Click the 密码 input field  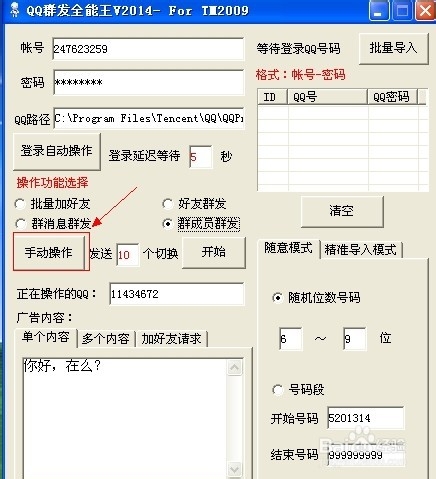[148, 82]
